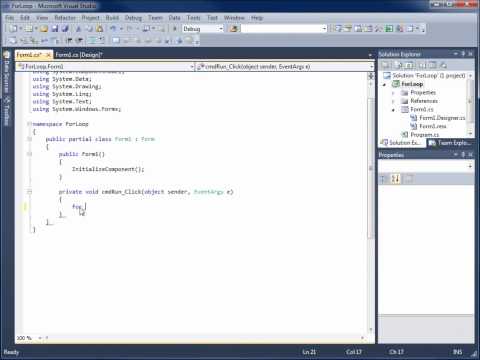Click the INS status bar indicator
The width and height of the screenshot is (480, 360).
pos(457,352)
